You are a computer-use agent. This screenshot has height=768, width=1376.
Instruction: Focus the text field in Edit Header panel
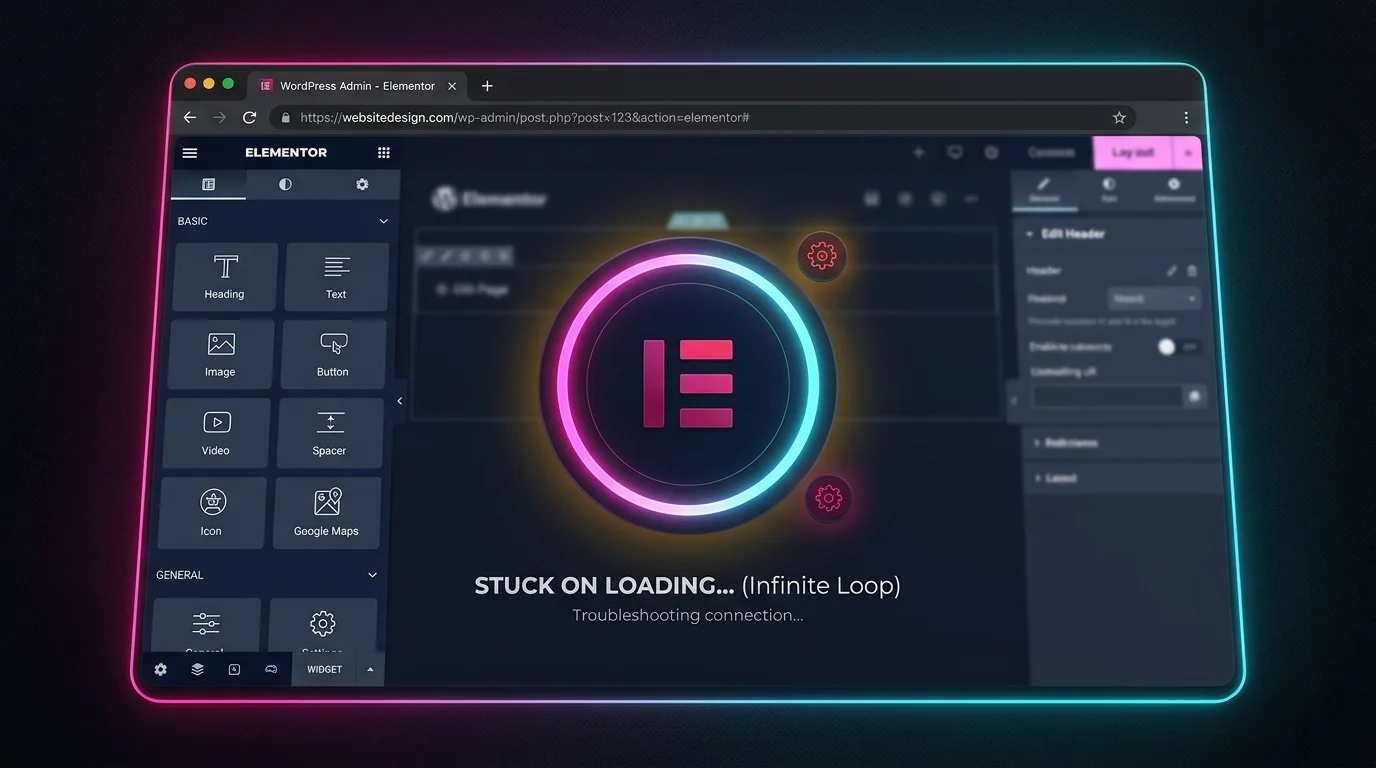tap(1108, 397)
